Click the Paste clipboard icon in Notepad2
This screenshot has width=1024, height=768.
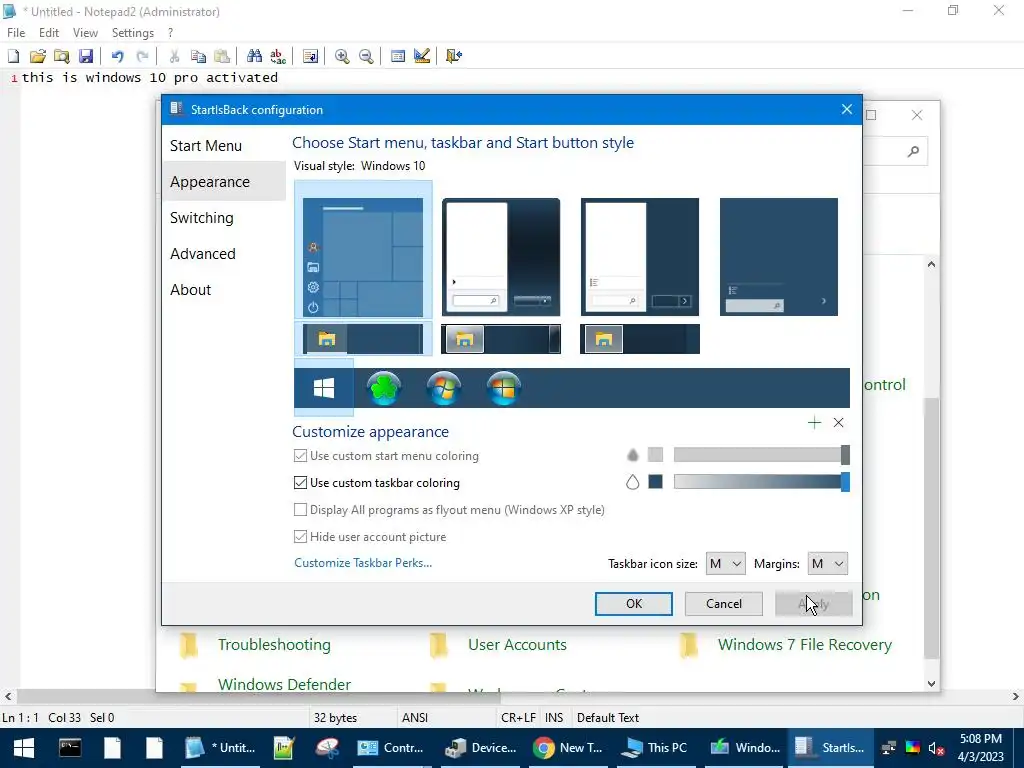click(222, 56)
